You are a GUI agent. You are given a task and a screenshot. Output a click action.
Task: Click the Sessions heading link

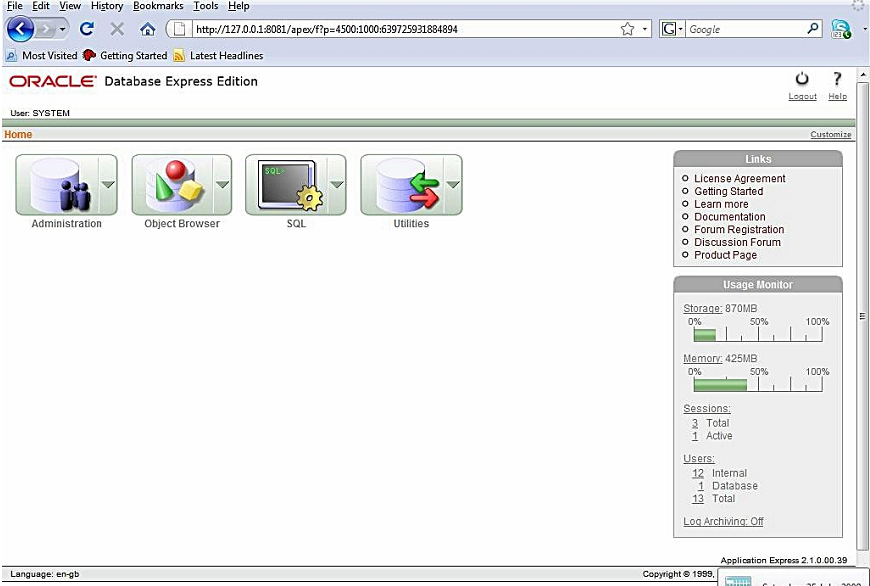click(707, 408)
